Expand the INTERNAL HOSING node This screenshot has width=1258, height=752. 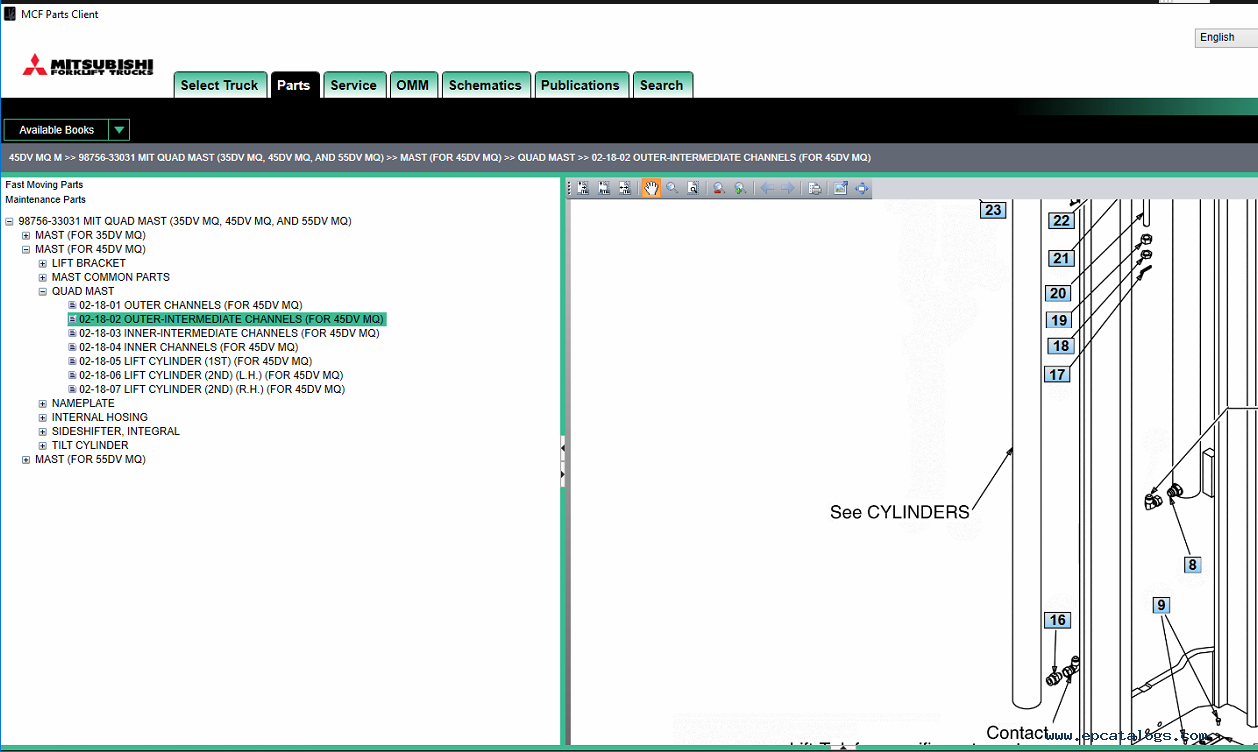point(43,417)
